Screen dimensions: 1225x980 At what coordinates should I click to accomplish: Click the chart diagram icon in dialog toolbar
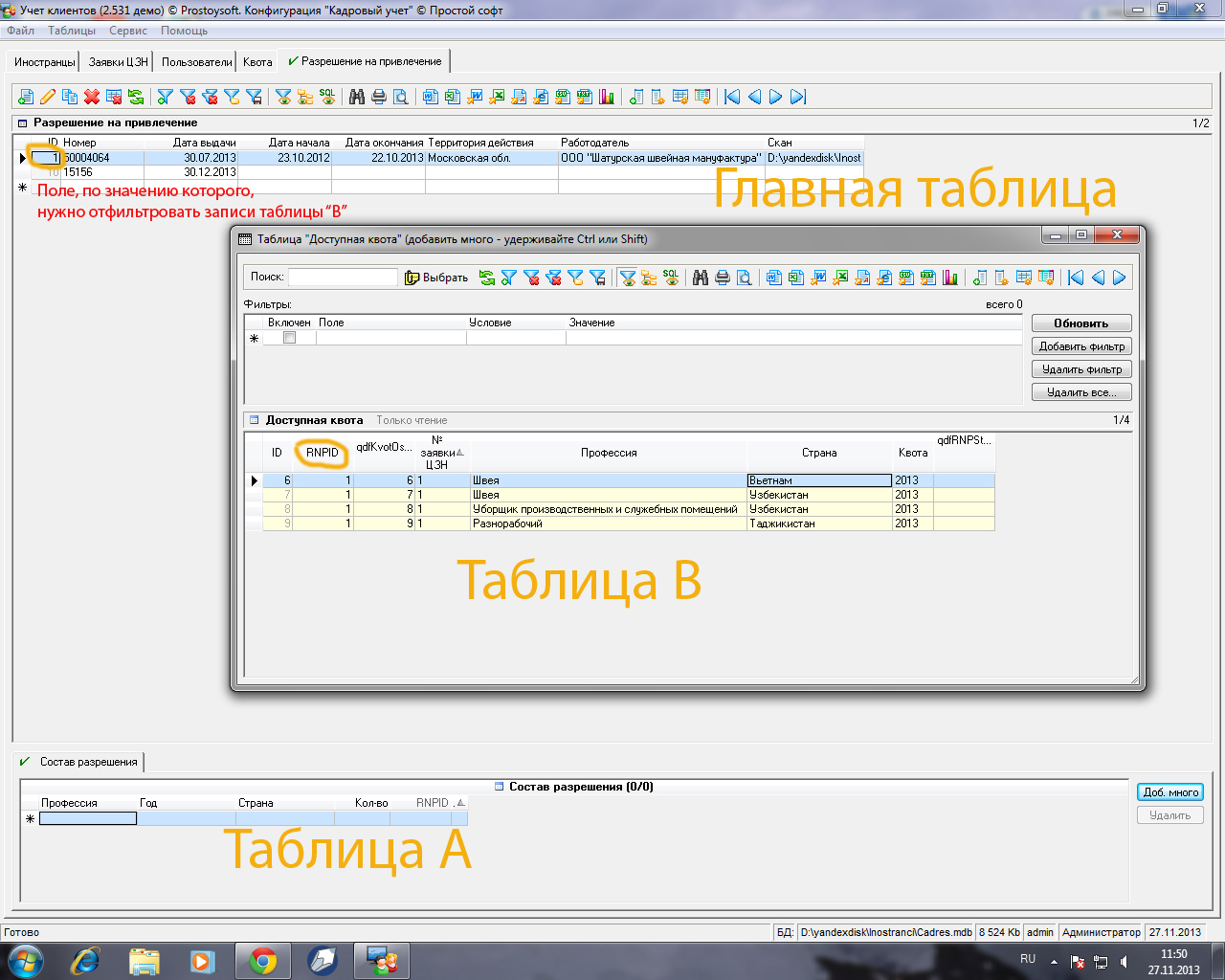coord(950,278)
